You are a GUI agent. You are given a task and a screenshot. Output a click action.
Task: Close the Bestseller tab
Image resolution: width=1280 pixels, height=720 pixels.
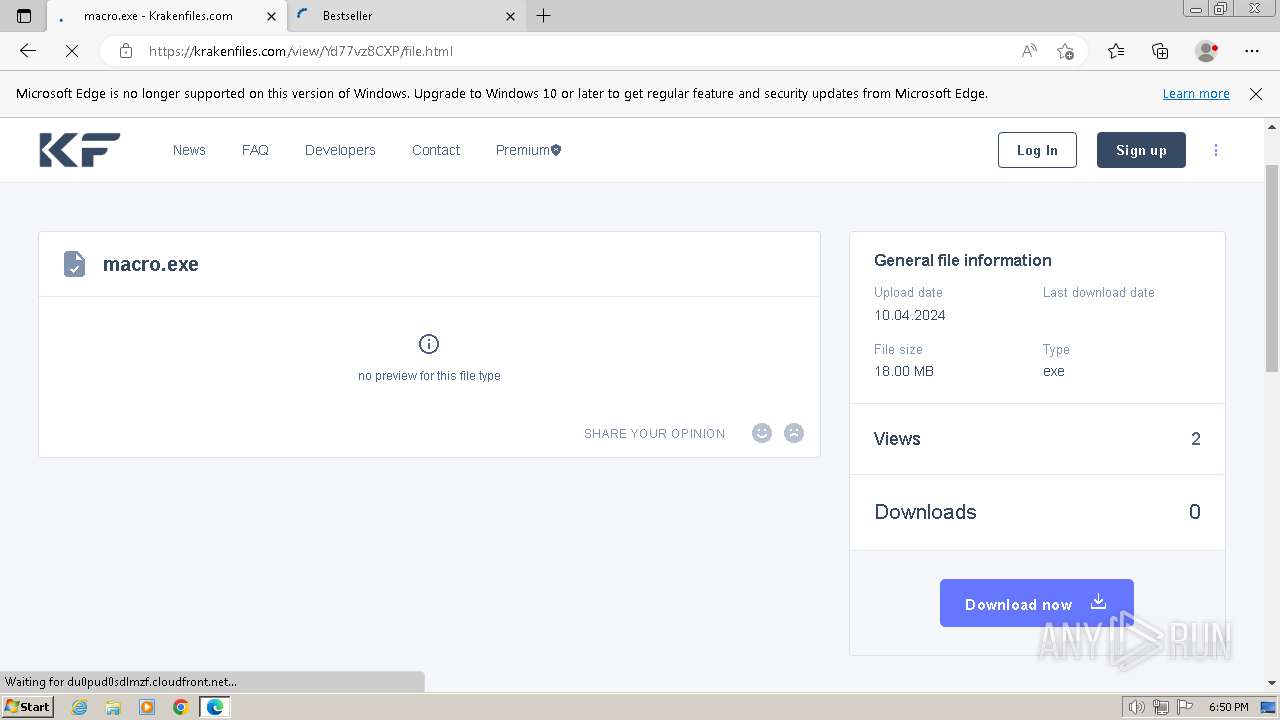pyautogui.click(x=510, y=16)
